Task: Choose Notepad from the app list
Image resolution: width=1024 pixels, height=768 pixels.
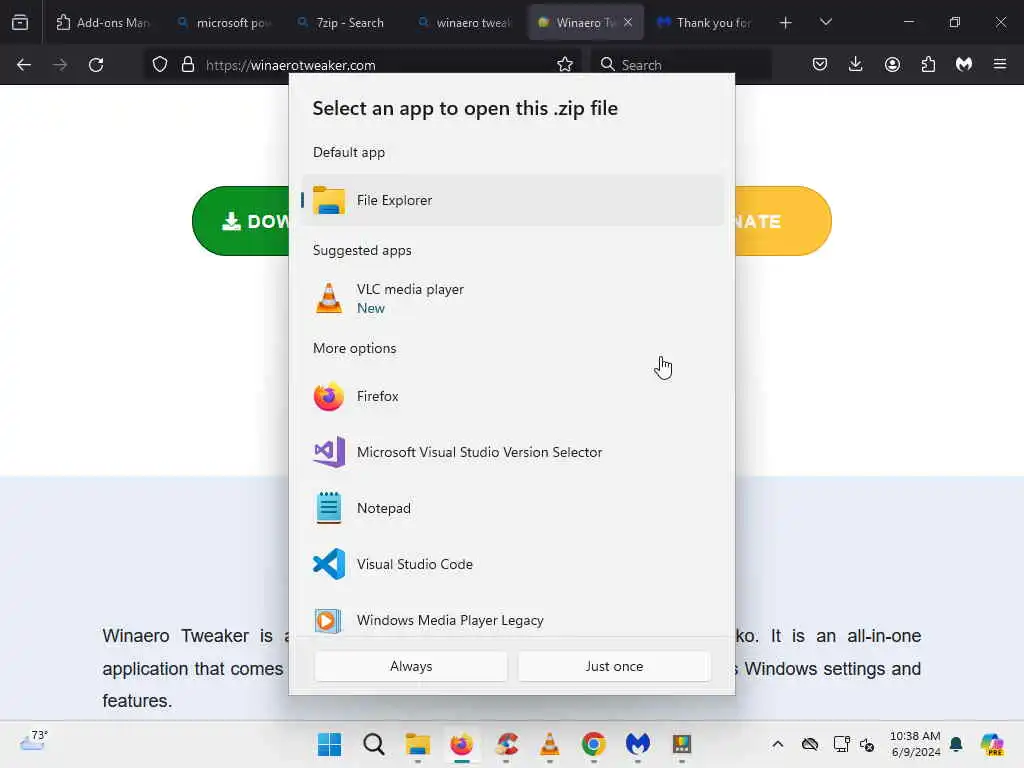Action: (x=513, y=508)
